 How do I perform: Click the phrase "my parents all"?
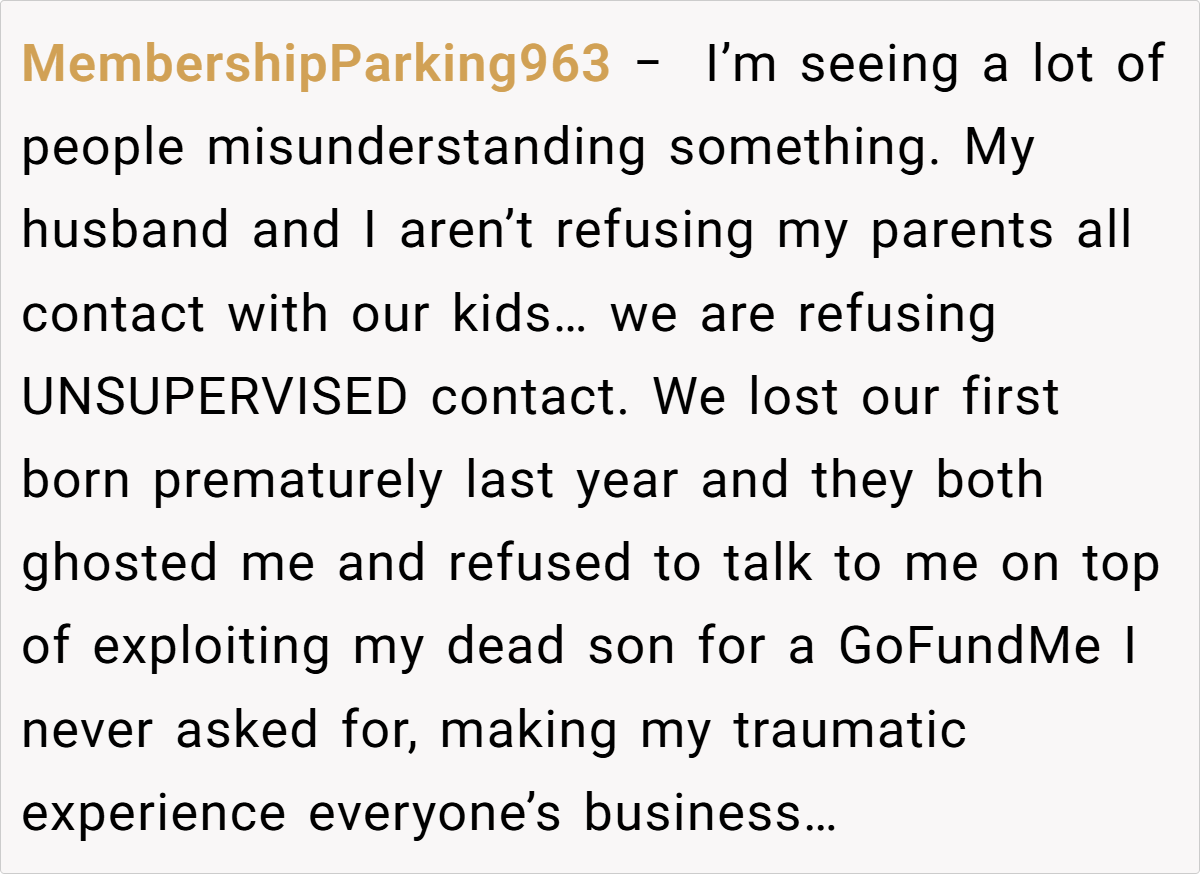[x=1000, y=231]
